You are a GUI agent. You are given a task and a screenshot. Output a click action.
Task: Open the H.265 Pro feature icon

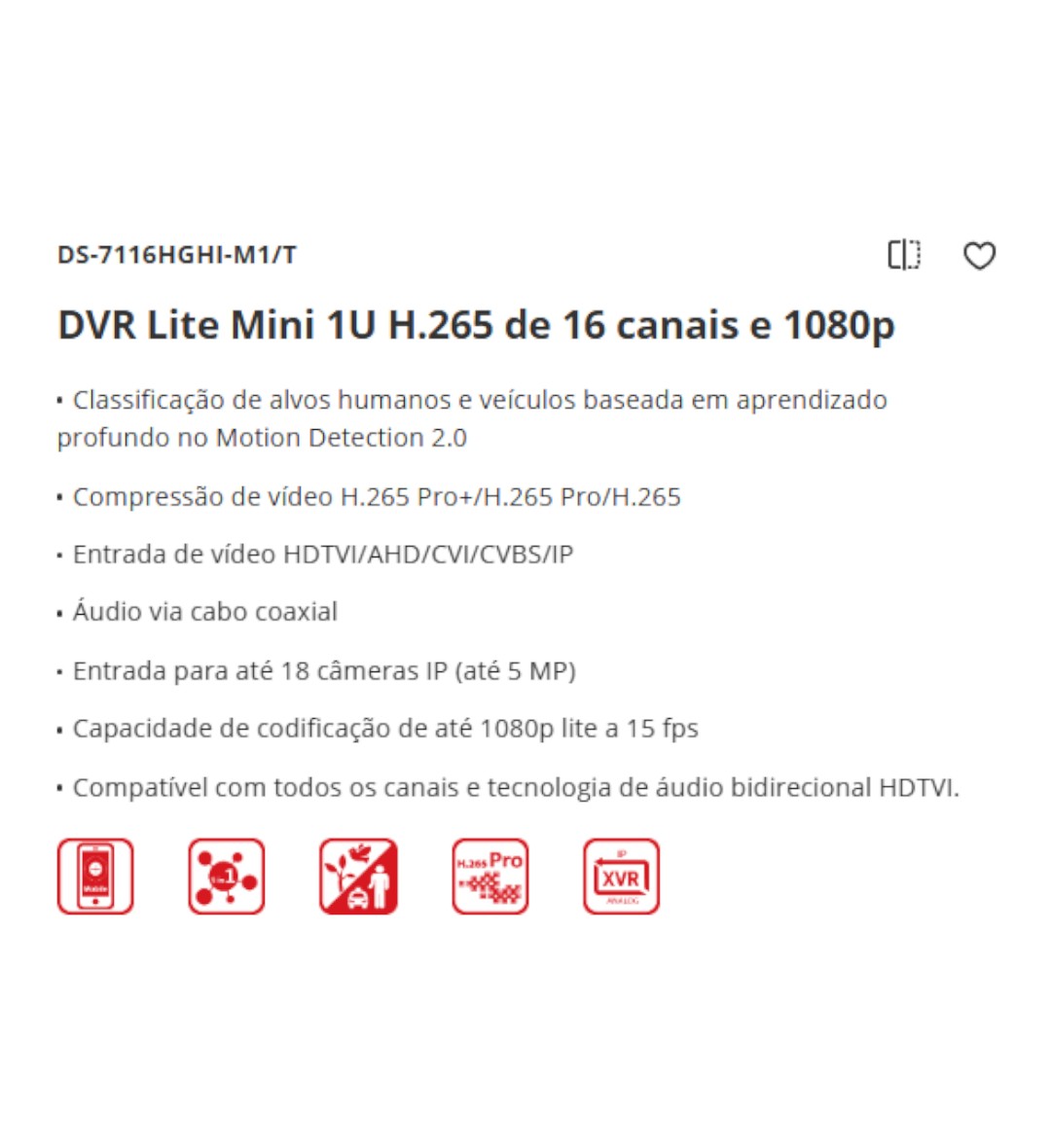[489, 877]
